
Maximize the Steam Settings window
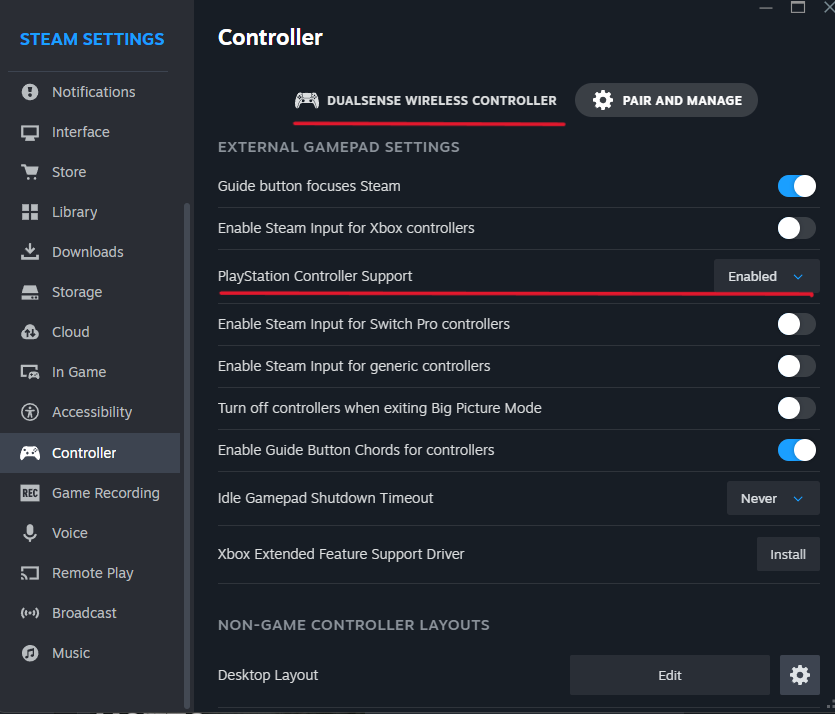click(797, 7)
